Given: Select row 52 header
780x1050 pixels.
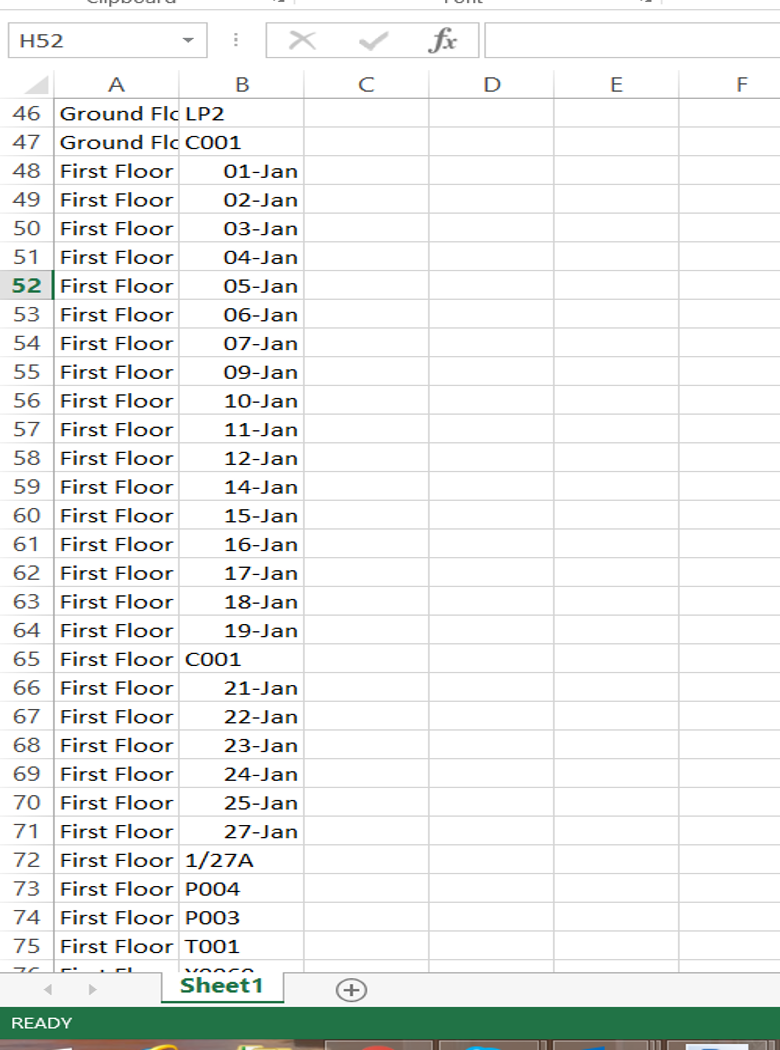Looking at the screenshot, I should (27, 286).
